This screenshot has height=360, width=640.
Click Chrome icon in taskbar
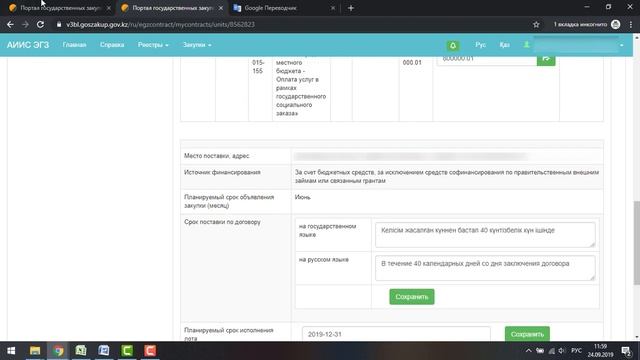coord(58,351)
